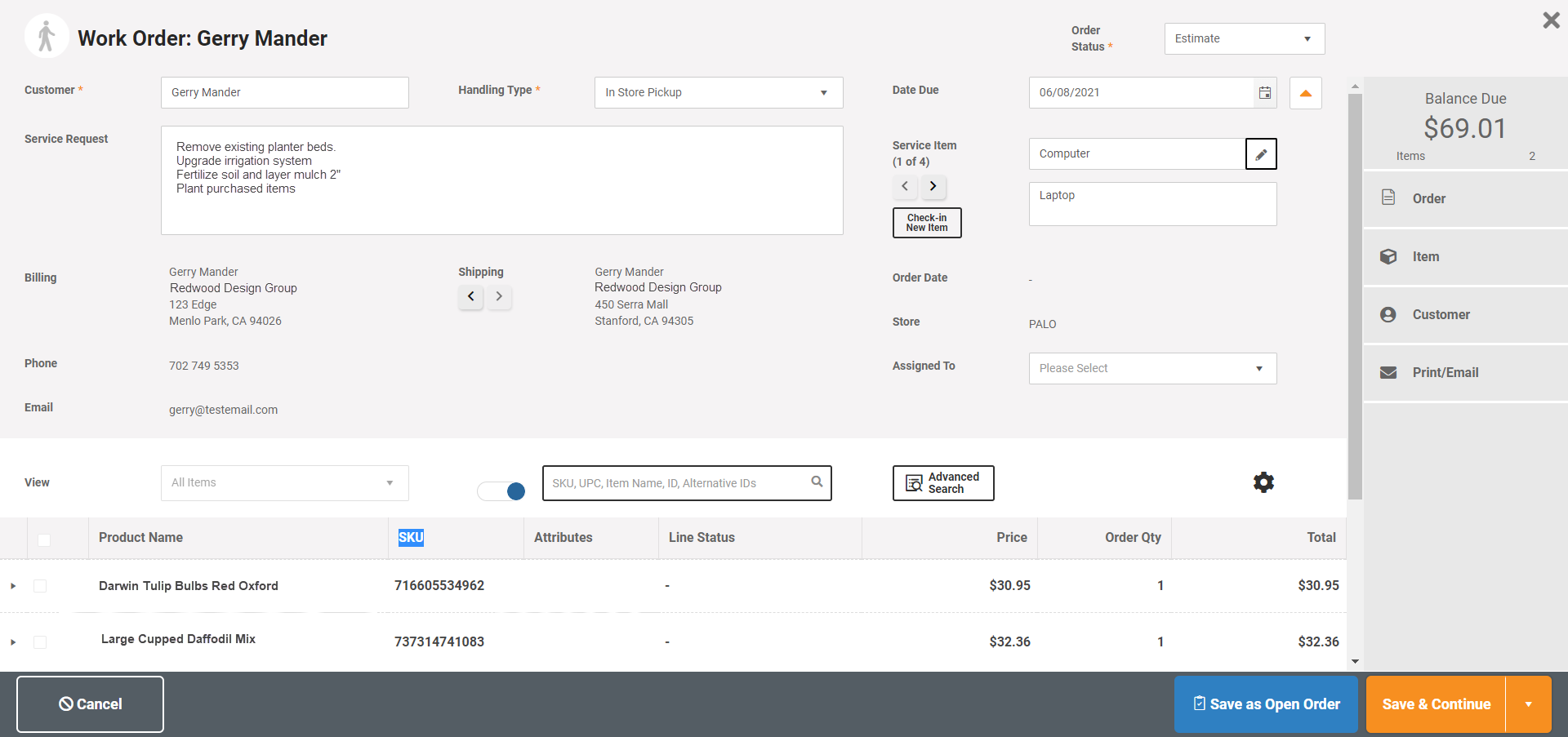Image resolution: width=1568 pixels, height=737 pixels.
Task: Go to the next service item
Action: (933, 186)
